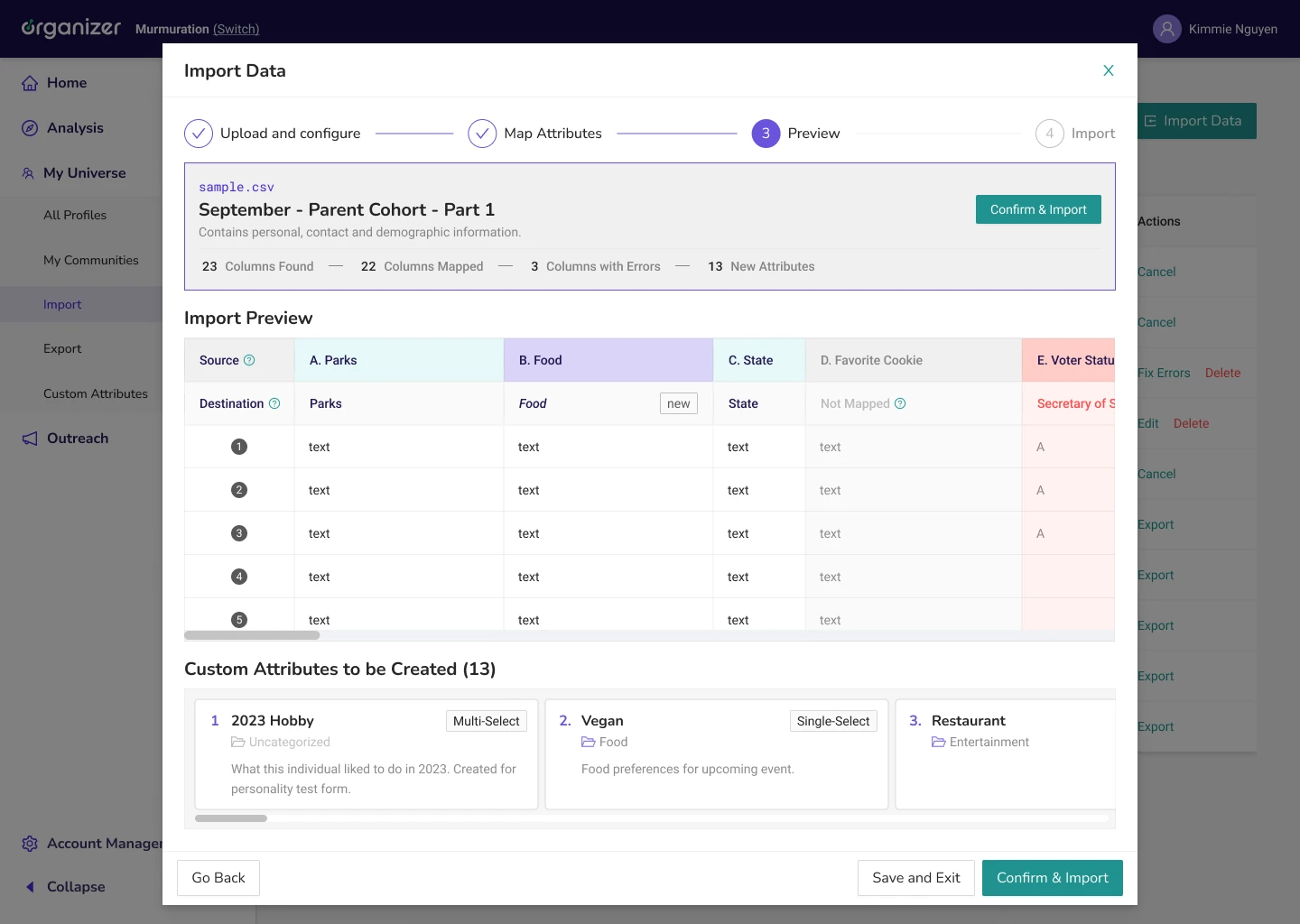Click the D. Favorite Cookie column header
The width and height of the screenshot is (1300, 924).
(x=914, y=360)
